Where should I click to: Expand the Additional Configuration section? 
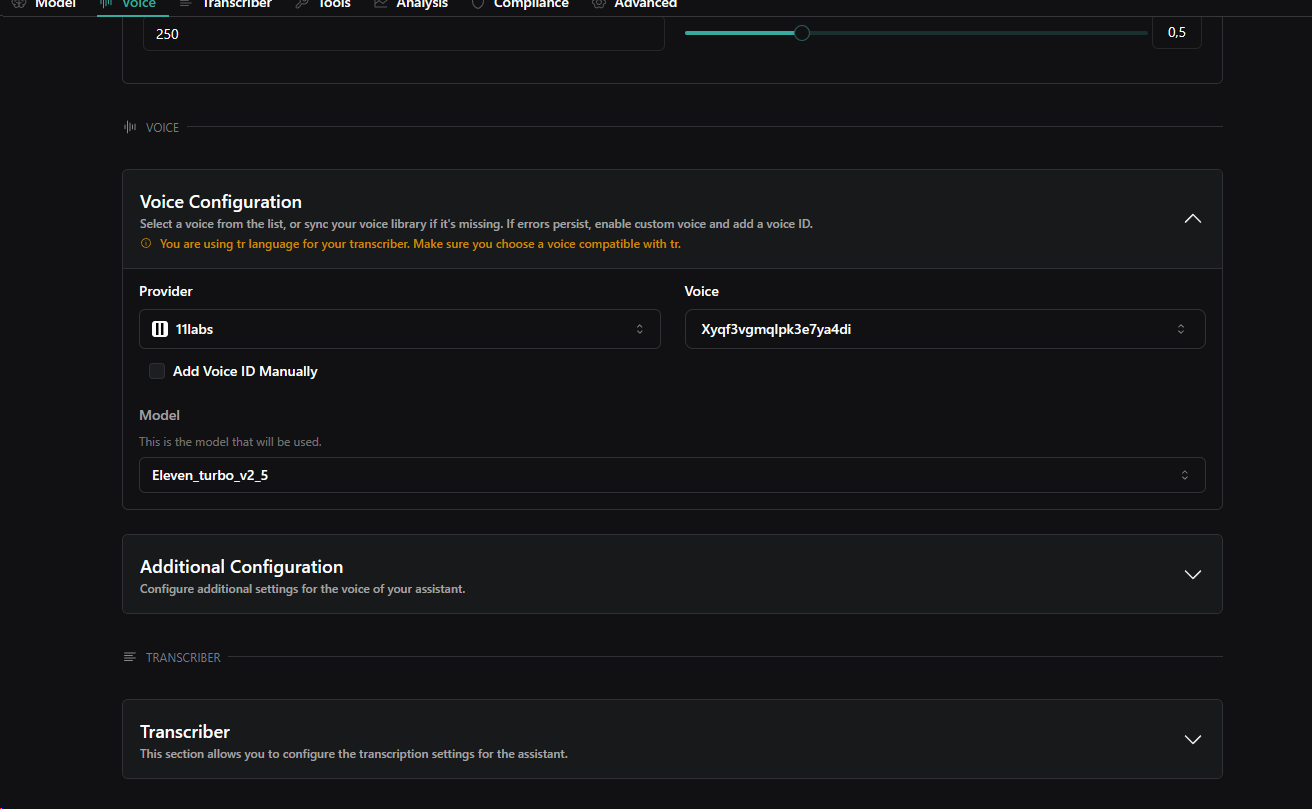1192,574
